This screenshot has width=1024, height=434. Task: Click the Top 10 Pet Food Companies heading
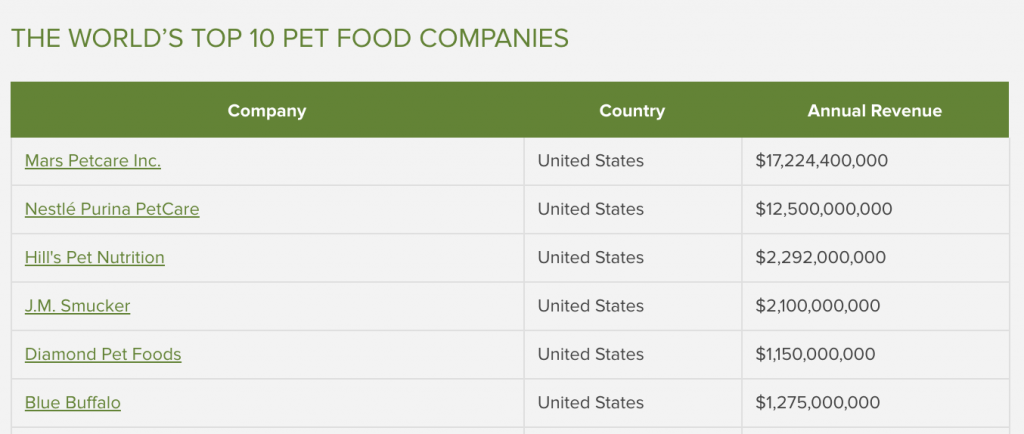290,39
